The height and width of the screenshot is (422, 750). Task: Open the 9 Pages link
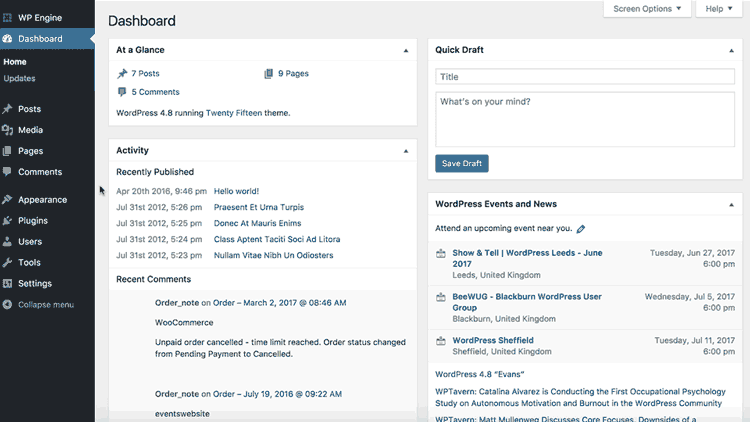[293, 74]
